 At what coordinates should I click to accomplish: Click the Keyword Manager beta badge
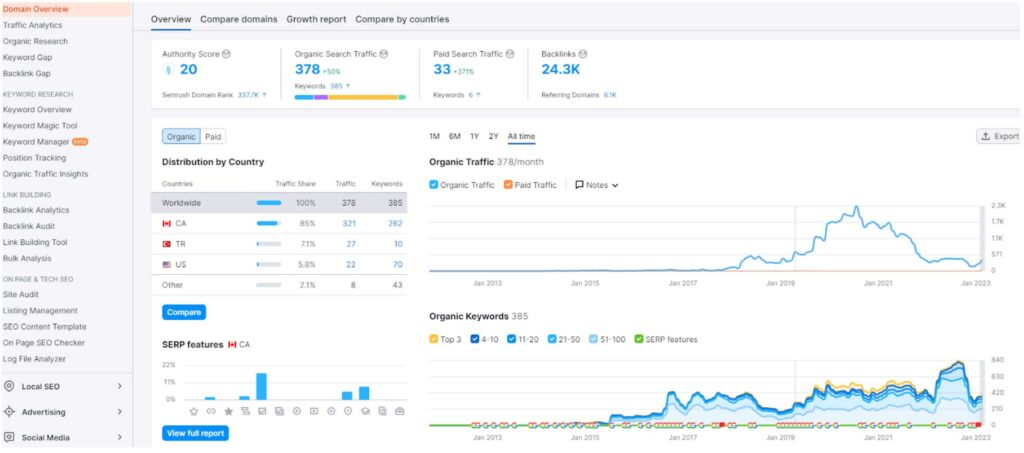point(80,142)
